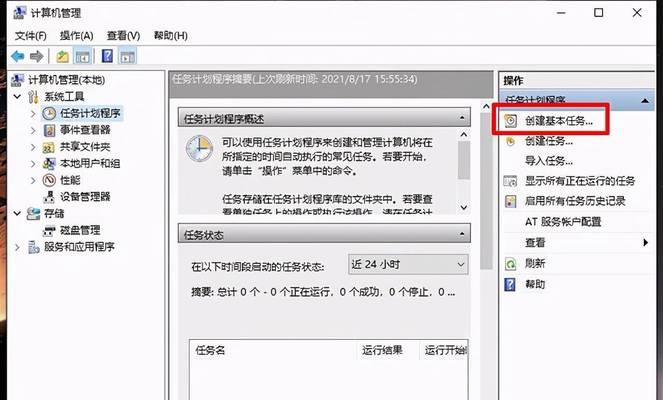
Task: Toggle the show/hide console tree icon
Action: click(x=82, y=56)
